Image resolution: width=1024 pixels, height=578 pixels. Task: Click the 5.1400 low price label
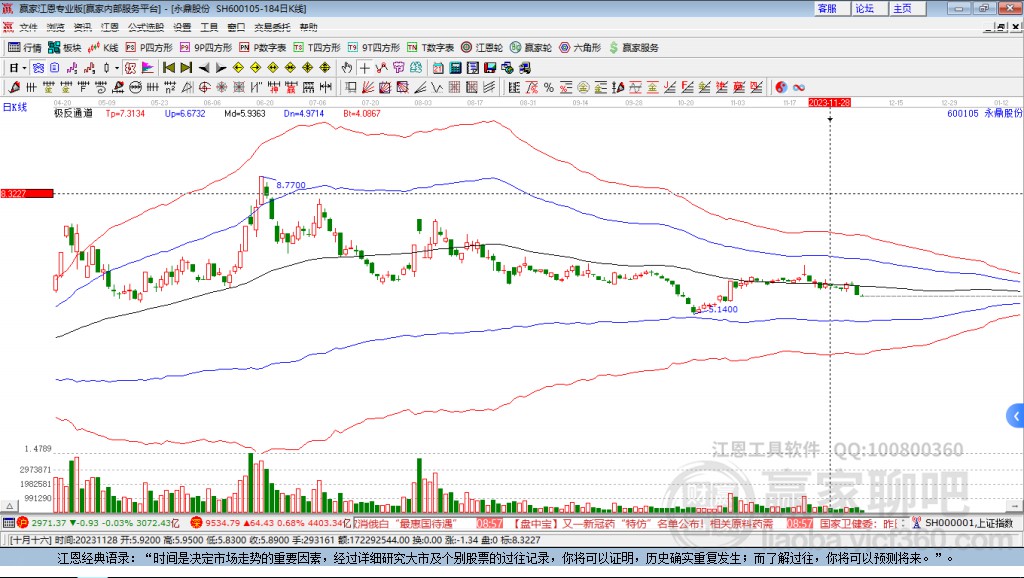click(723, 309)
